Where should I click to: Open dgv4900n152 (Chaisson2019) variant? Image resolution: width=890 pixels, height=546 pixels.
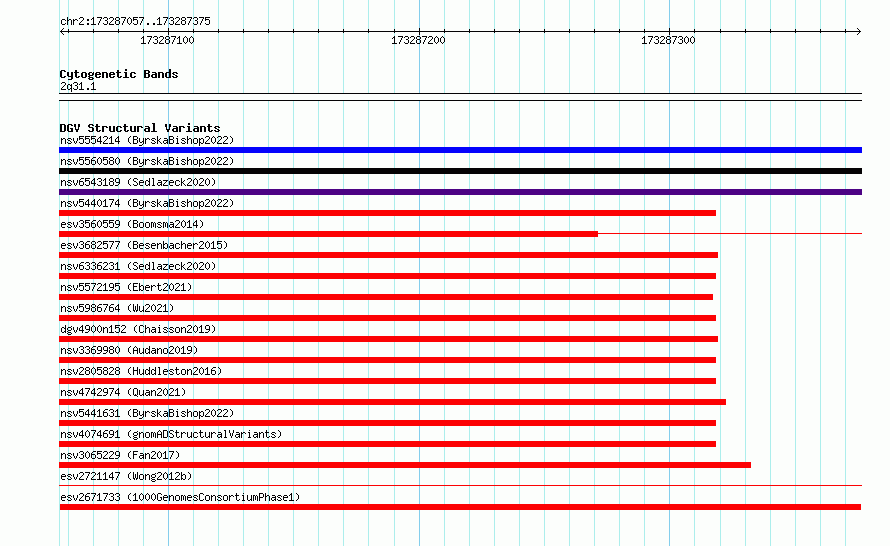pyautogui.click(x=138, y=329)
